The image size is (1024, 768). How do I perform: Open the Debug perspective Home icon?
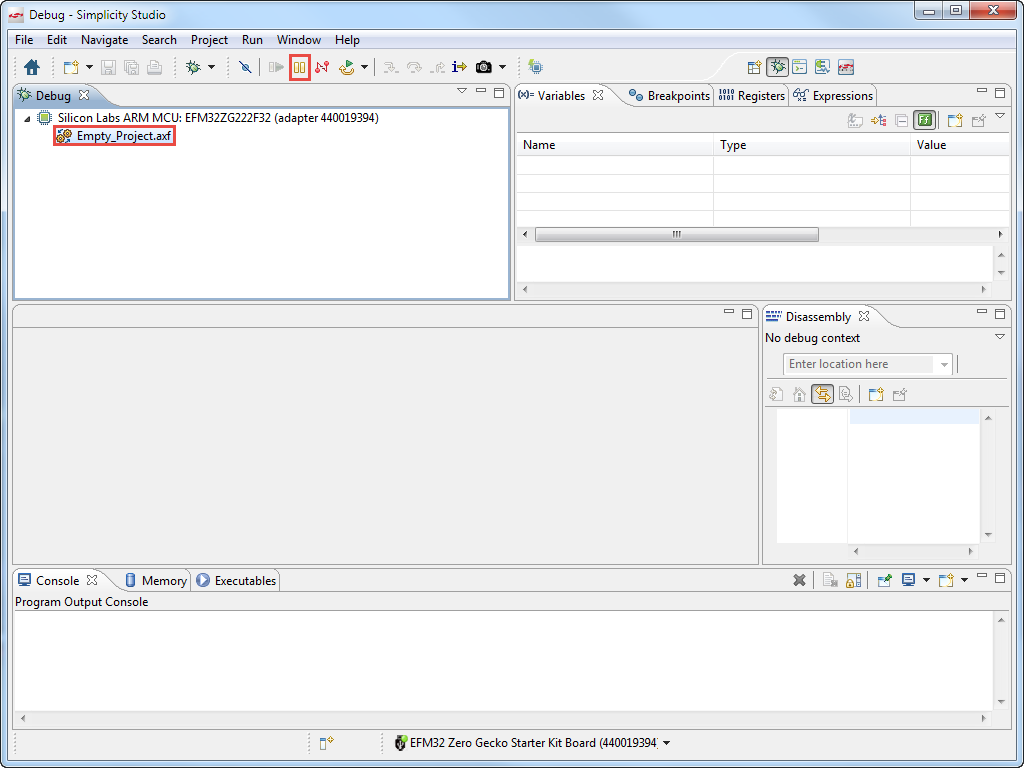coord(30,67)
